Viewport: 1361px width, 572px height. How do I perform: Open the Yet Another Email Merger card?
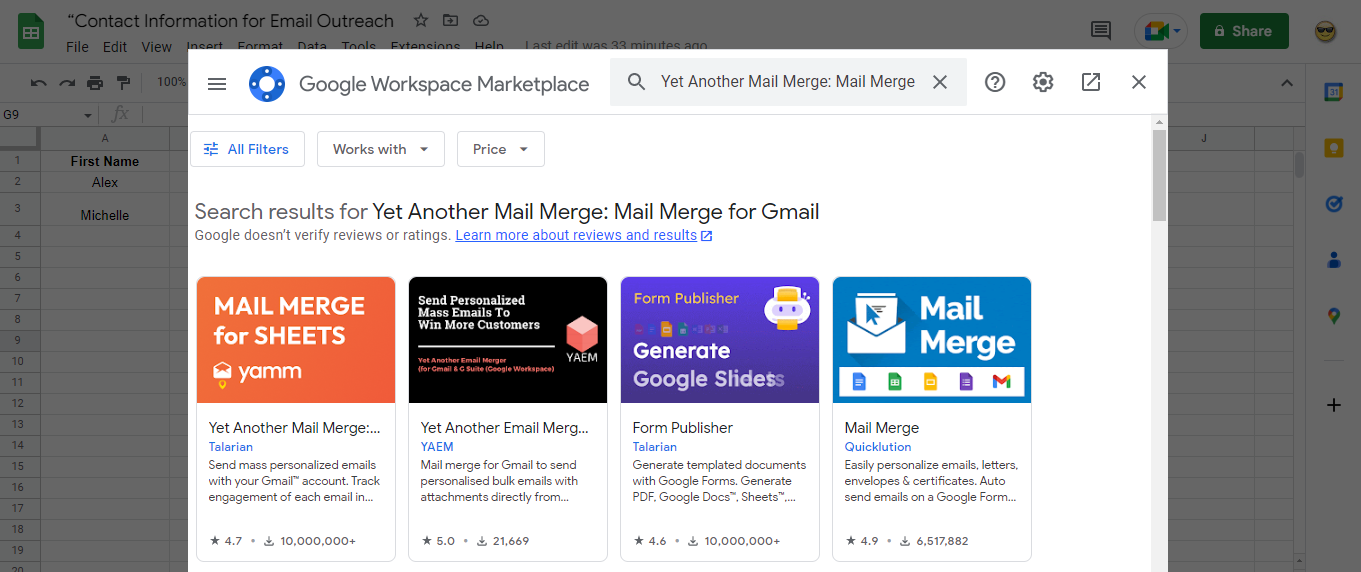(508, 419)
